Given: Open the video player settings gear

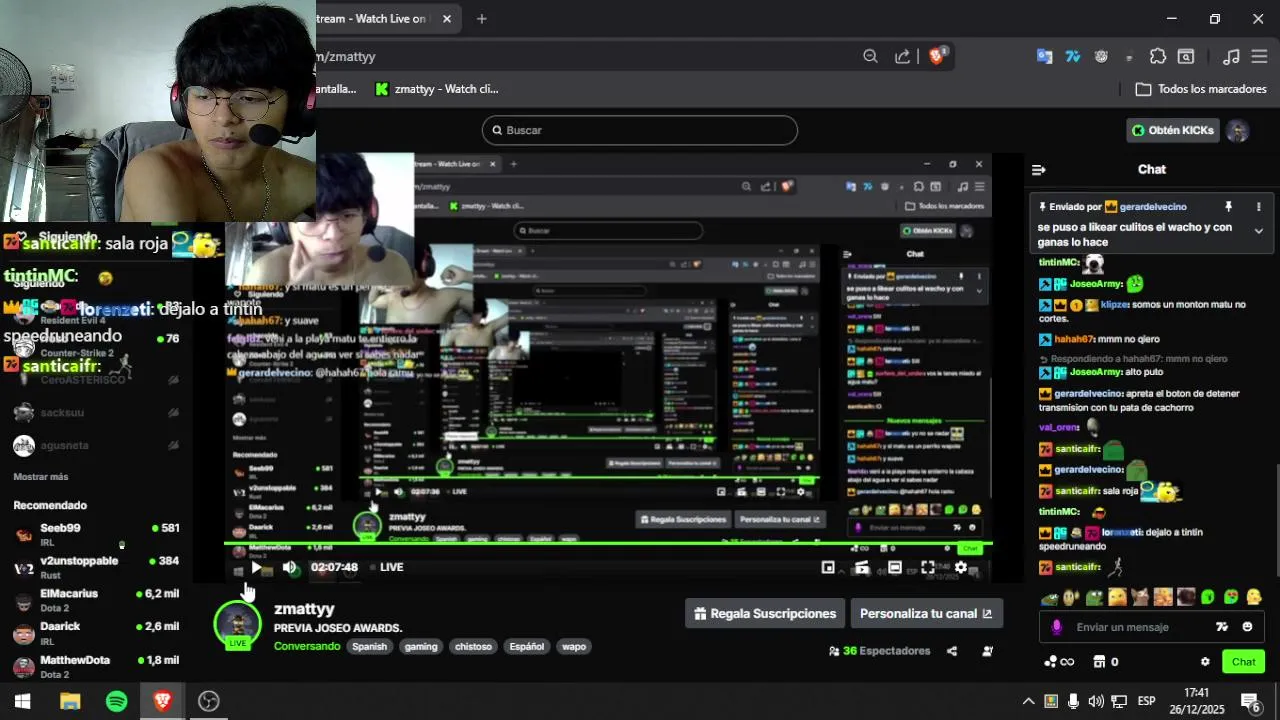Looking at the screenshot, I should pyautogui.click(x=961, y=567).
